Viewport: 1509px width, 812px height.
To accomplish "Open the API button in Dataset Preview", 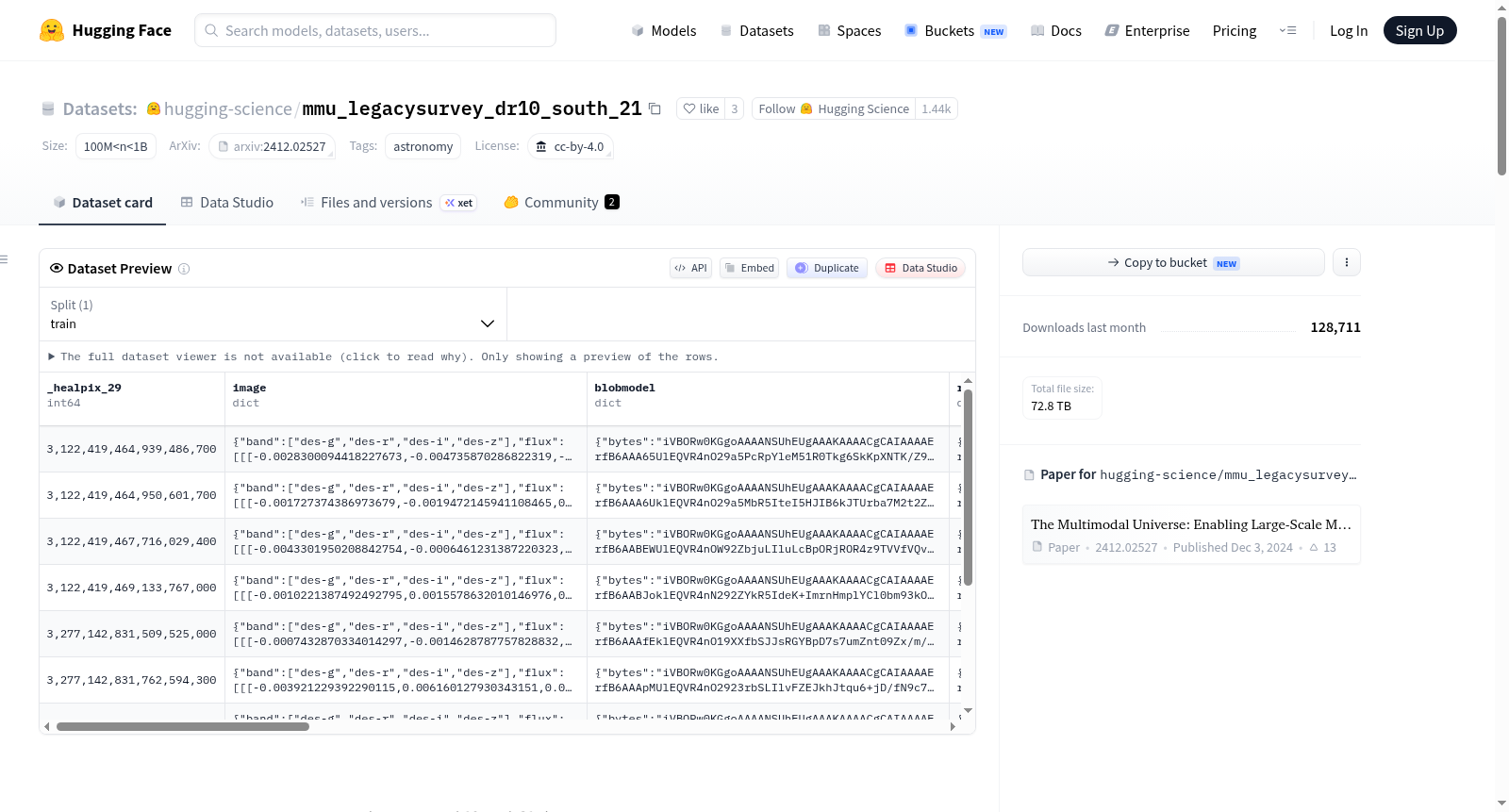I will (690, 268).
